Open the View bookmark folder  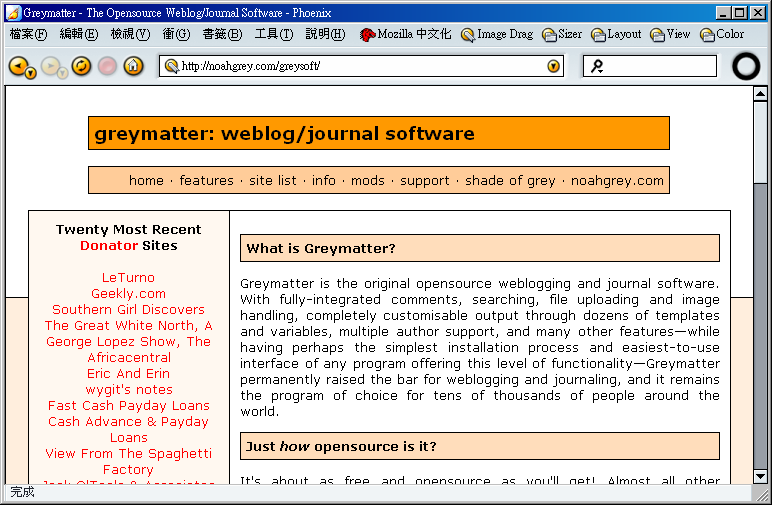point(670,34)
